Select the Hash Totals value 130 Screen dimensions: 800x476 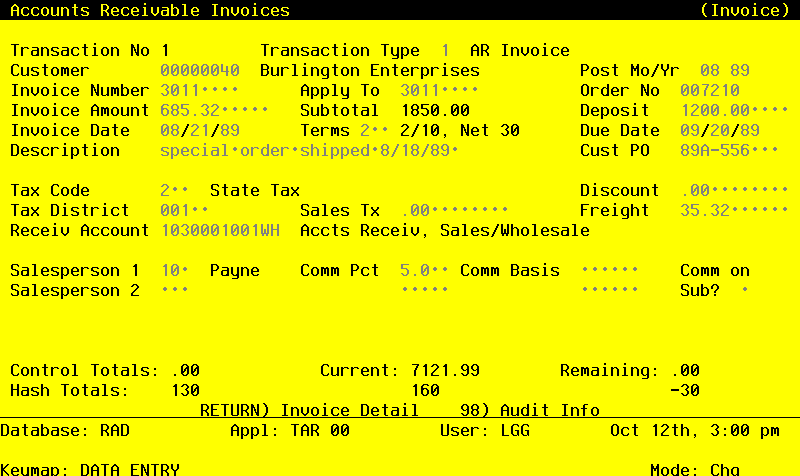click(186, 390)
